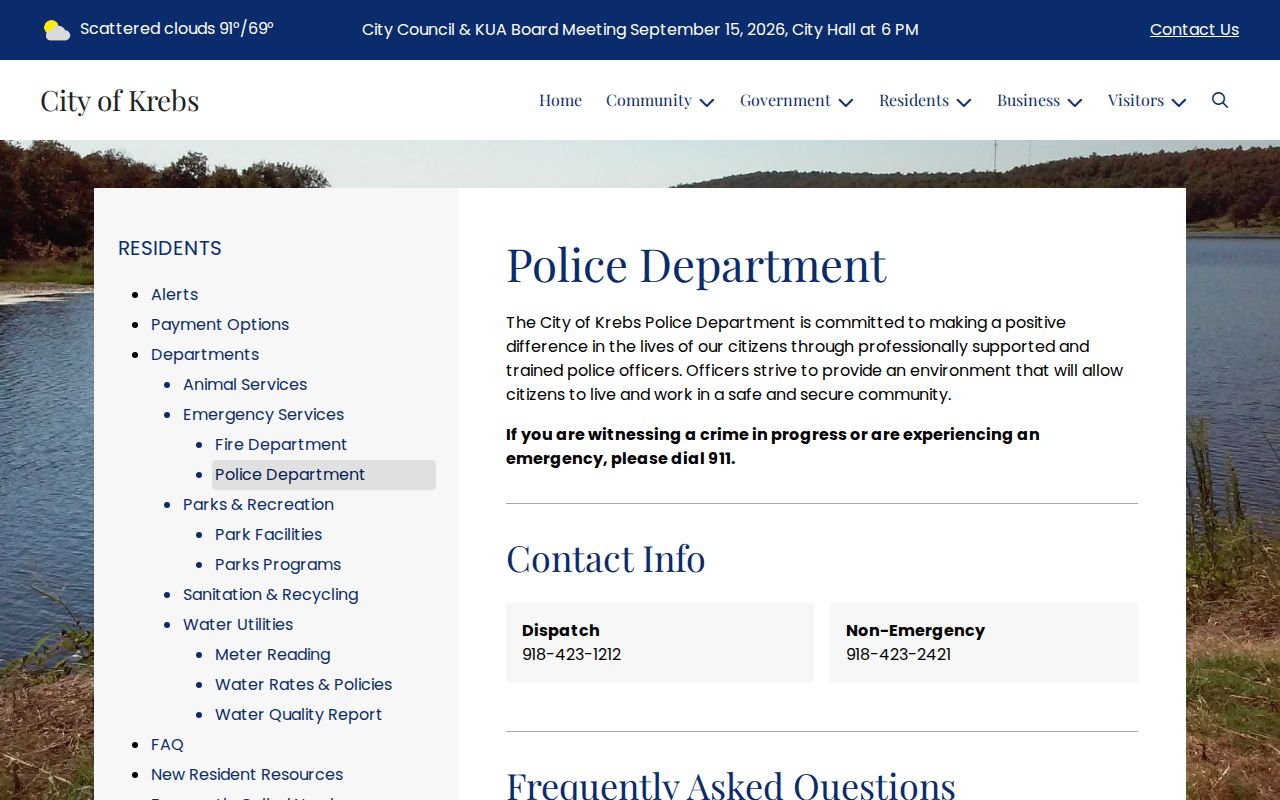The image size is (1280, 800).
Task: Open the Departments sidebar link
Action: click(x=205, y=354)
